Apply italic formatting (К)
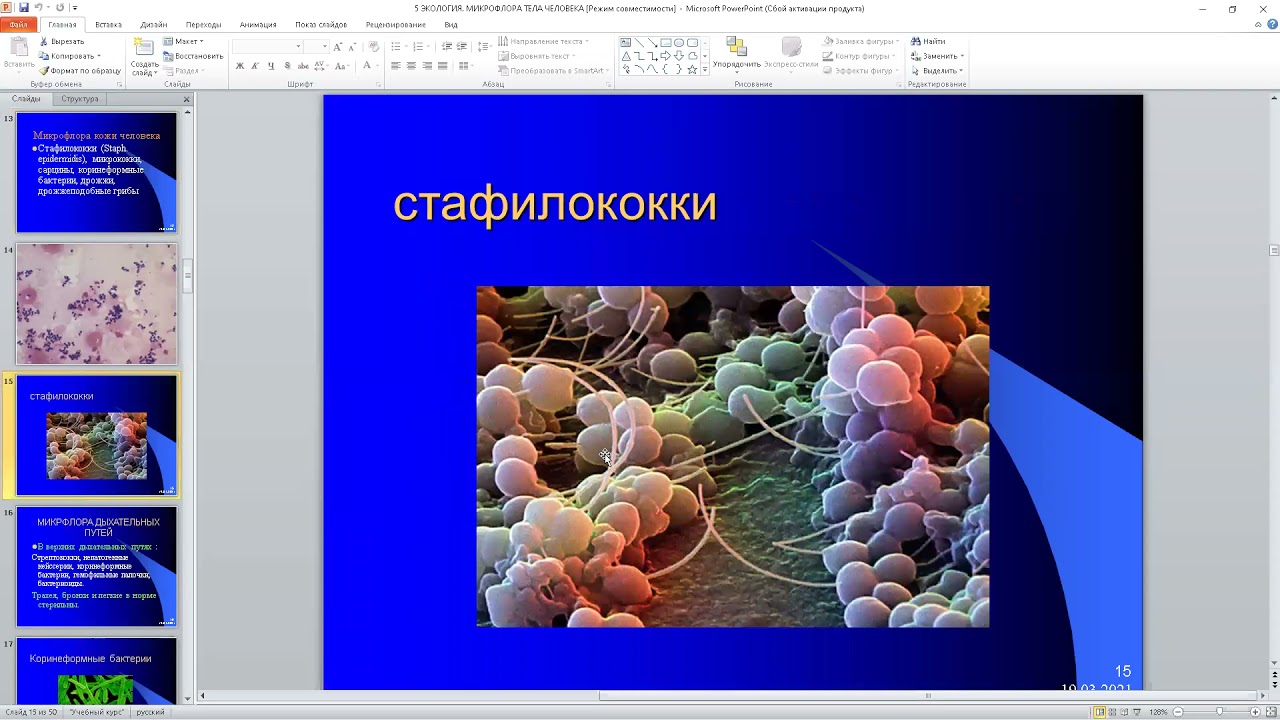 click(x=255, y=66)
